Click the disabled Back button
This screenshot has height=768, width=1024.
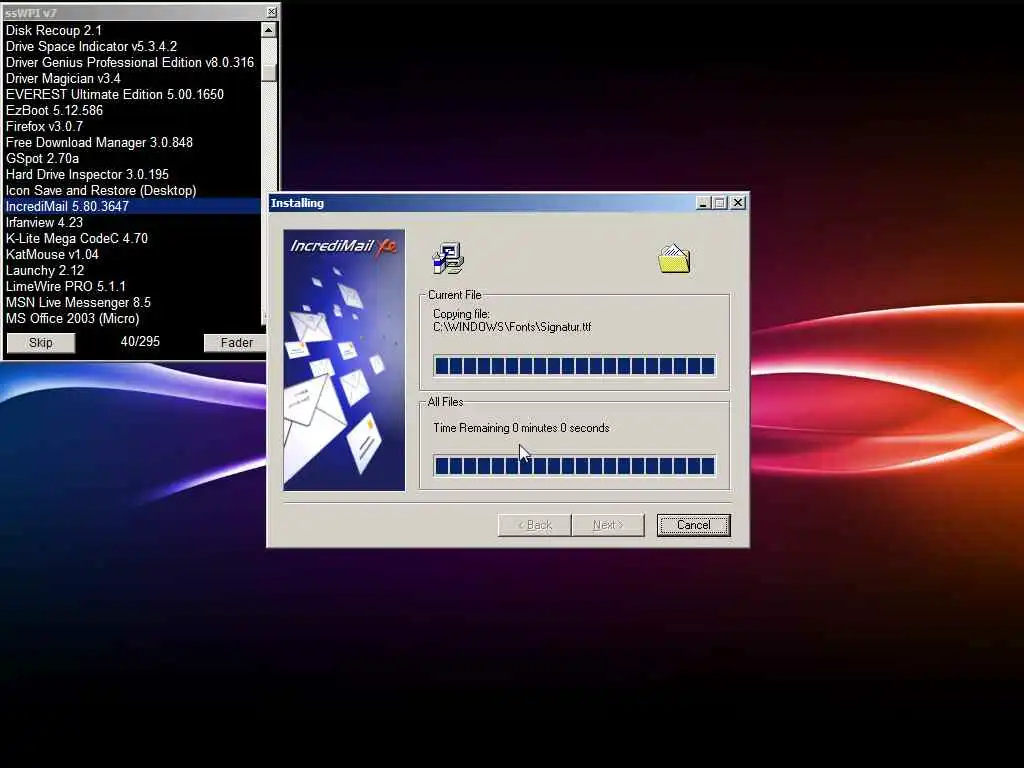(534, 525)
